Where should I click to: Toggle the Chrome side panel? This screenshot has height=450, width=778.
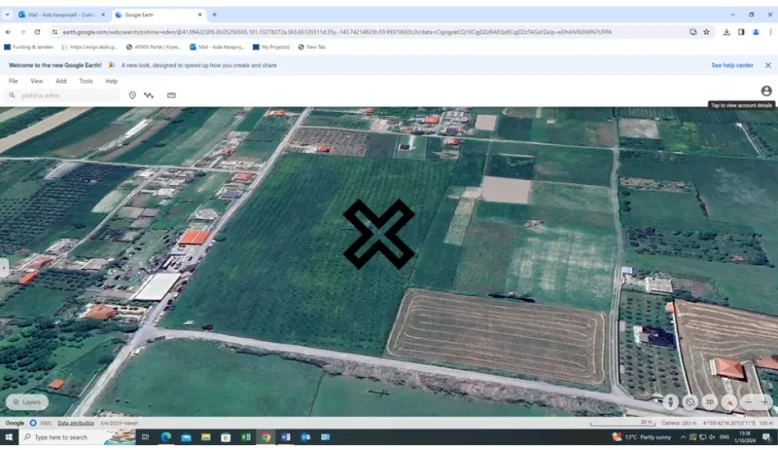click(741, 32)
